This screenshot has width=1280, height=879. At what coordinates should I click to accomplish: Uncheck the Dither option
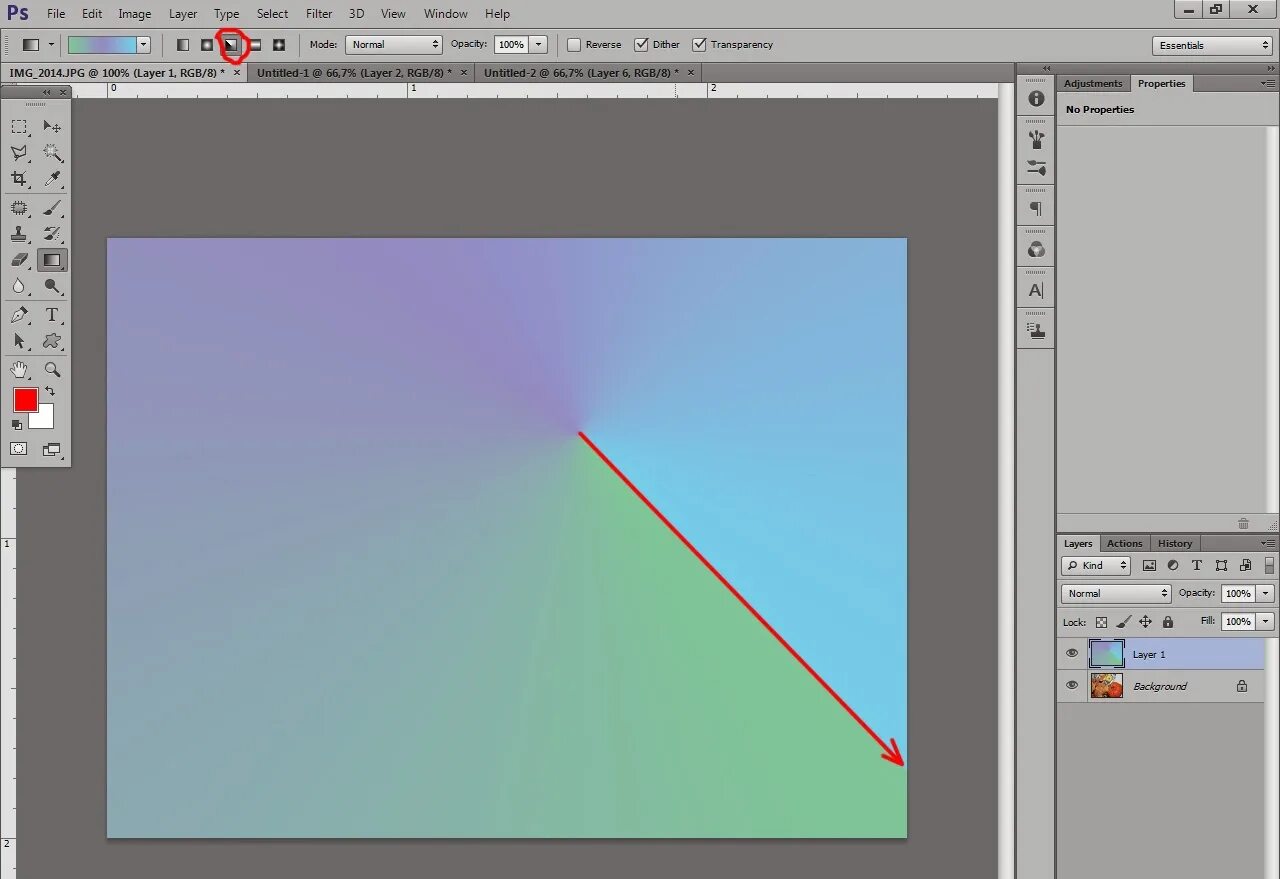click(x=642, y=45)
